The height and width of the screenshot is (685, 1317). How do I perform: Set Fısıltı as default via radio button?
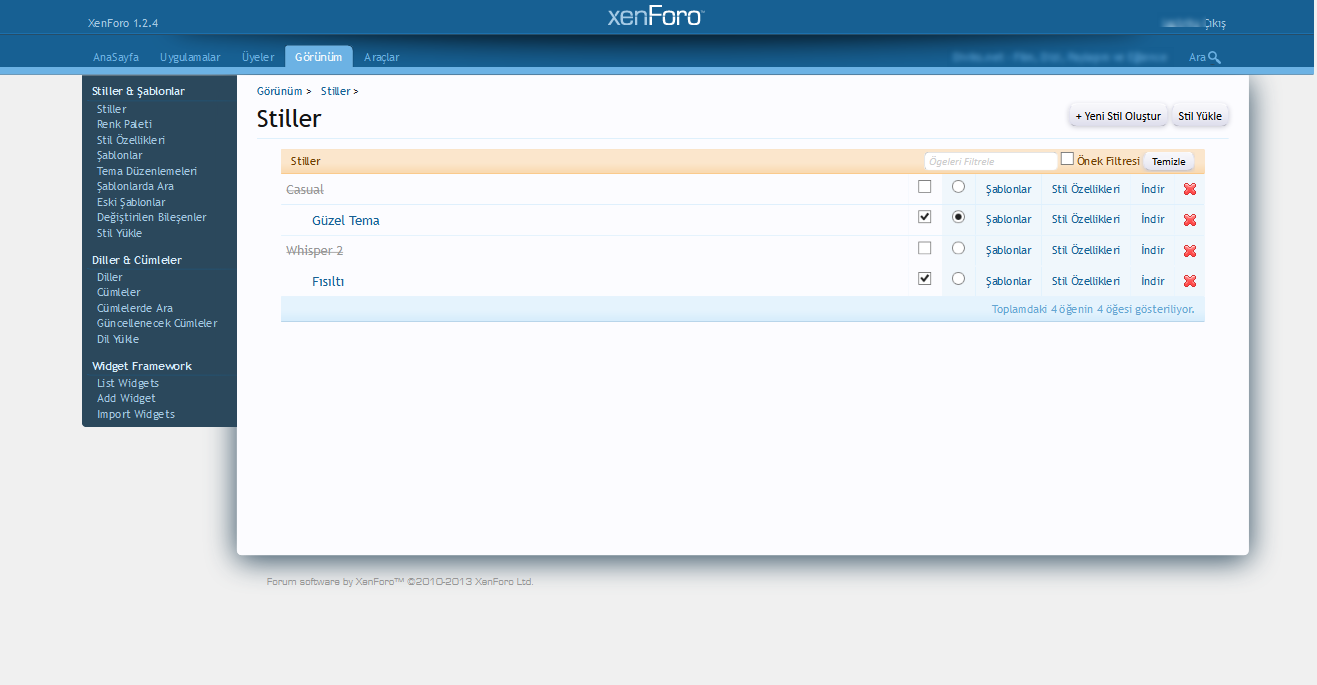(x=958, y=279)
